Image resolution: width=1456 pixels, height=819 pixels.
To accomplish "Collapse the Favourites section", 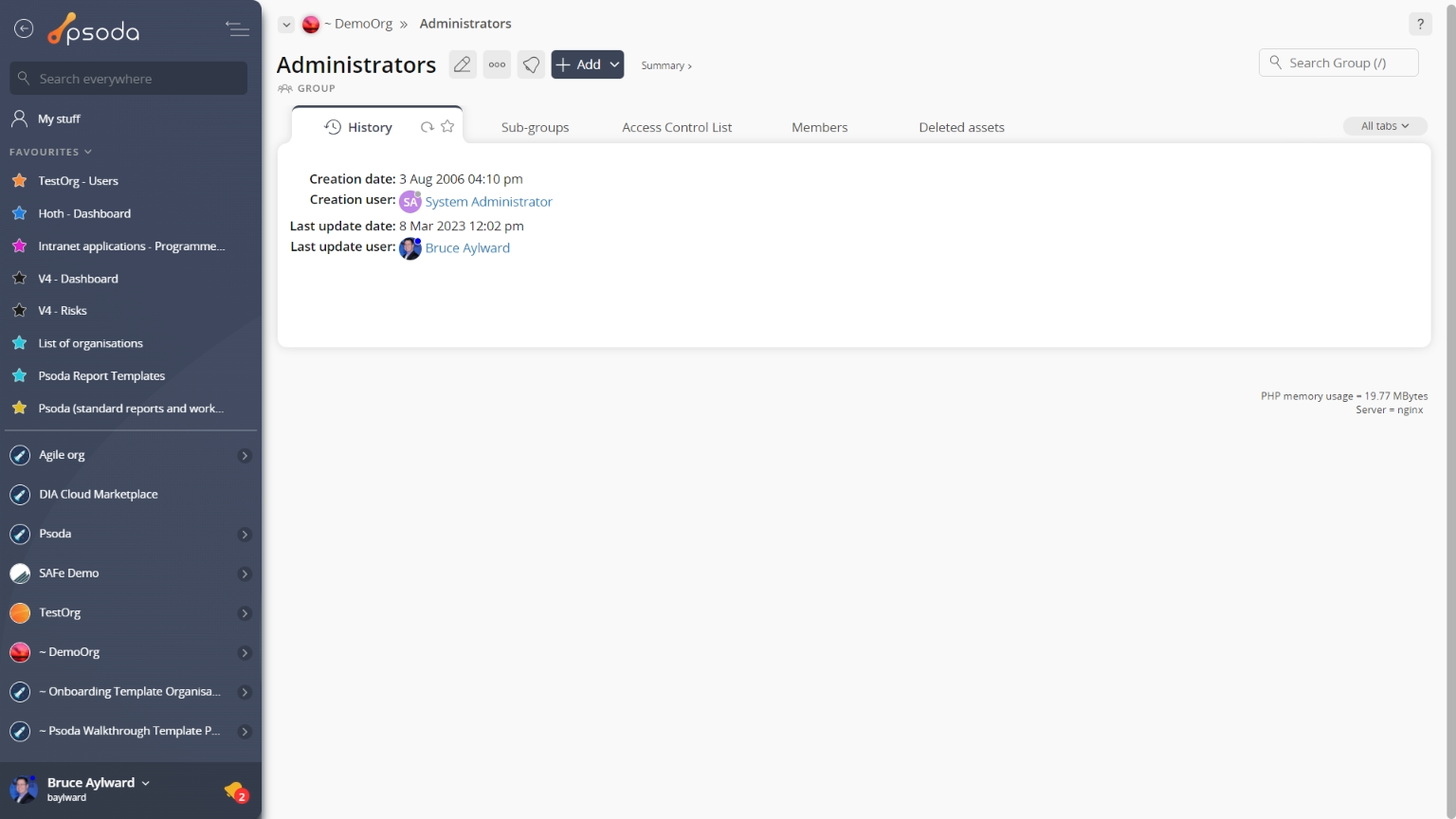I will [x=50, y=152].
